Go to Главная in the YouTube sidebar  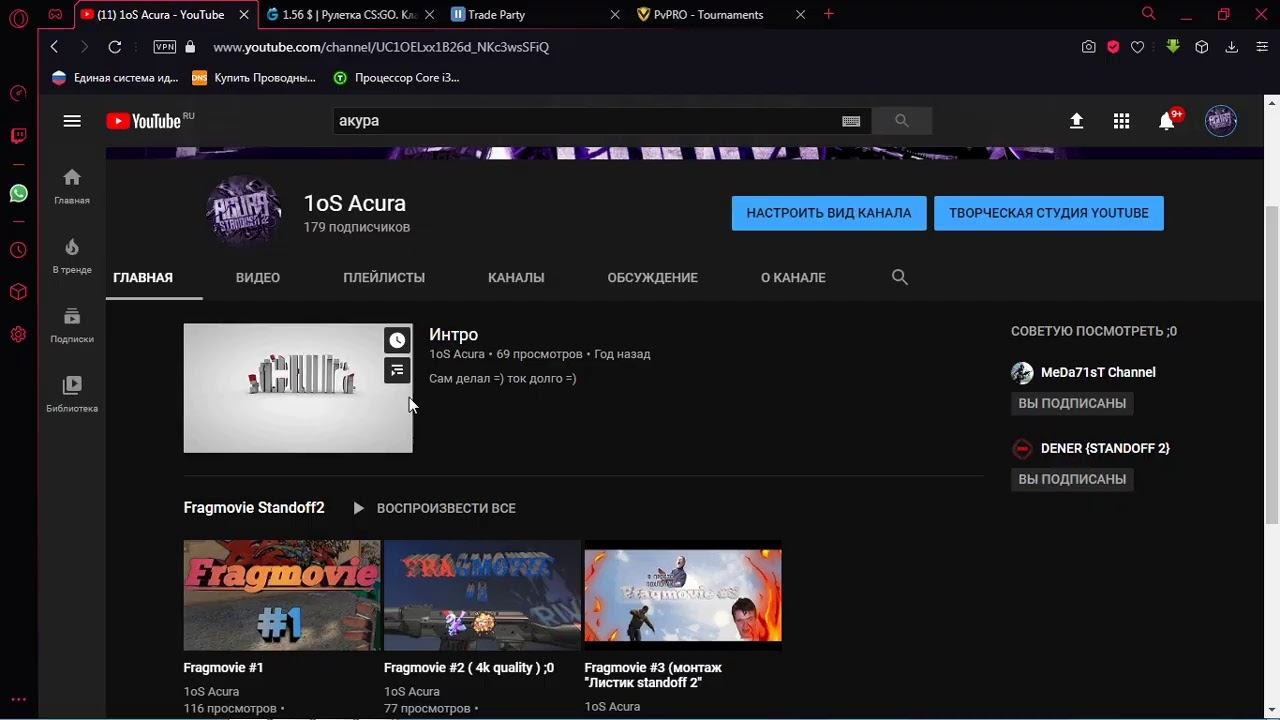(72, 186)
